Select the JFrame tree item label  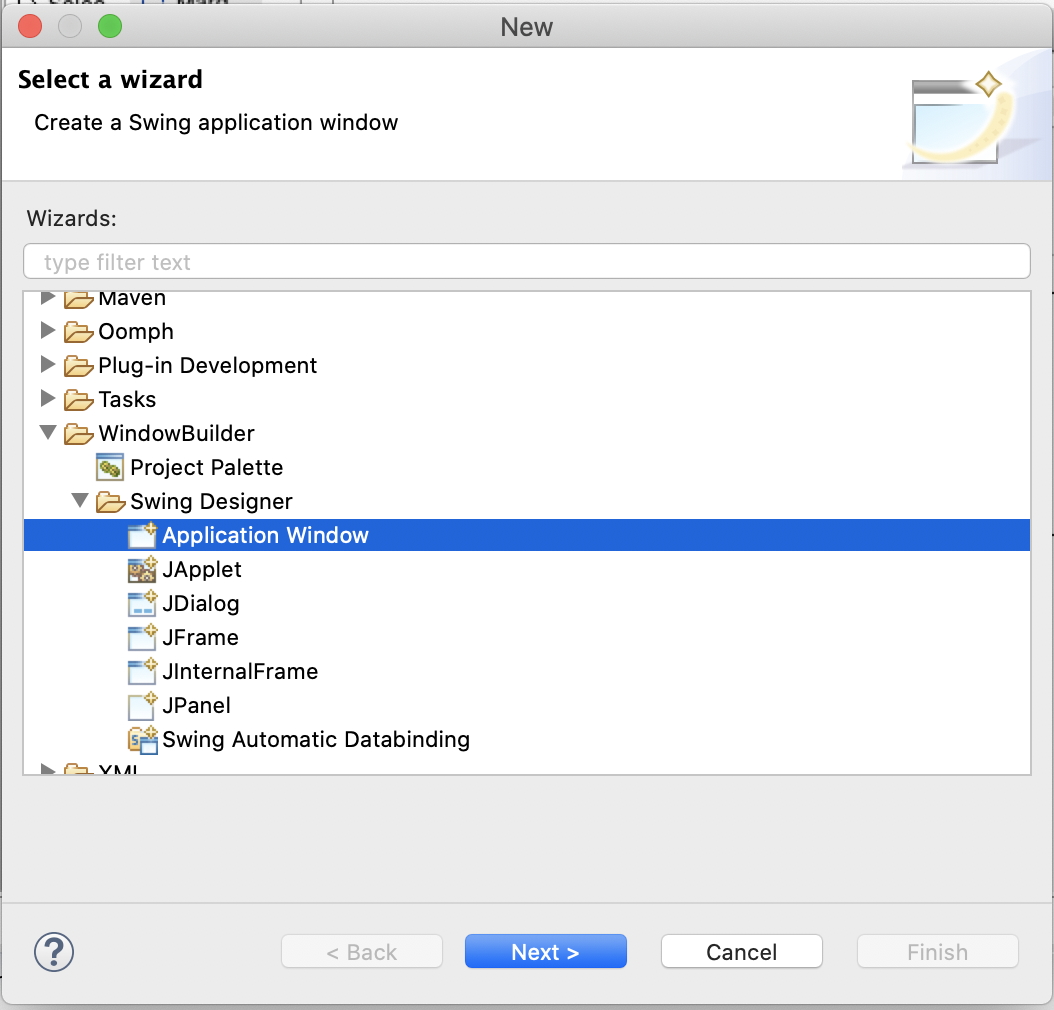(x=200, y=637)
